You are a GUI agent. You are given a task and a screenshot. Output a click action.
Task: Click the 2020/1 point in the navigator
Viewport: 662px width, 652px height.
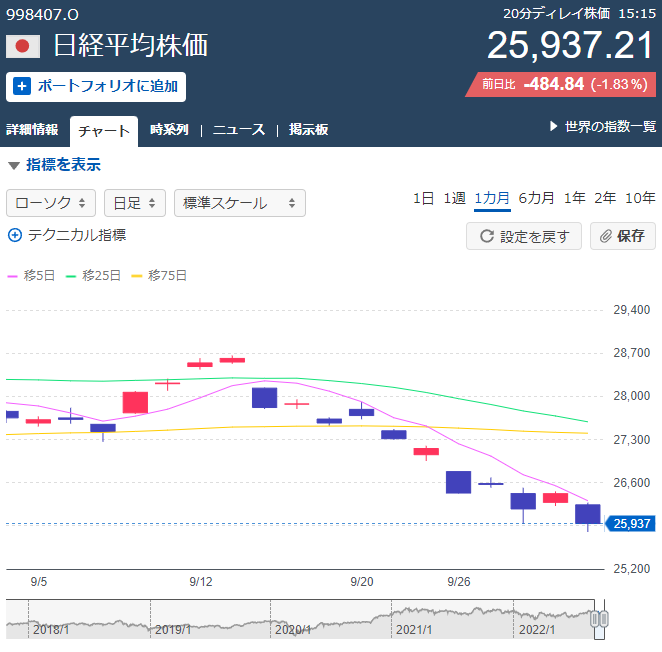point(293,630)
